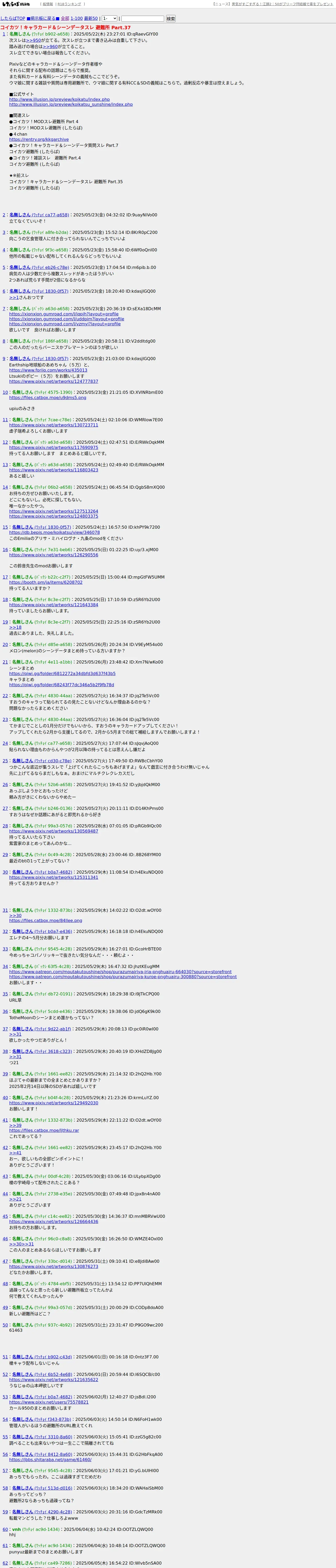Open pixiv artworks/125311341 link
This screenshot has height=1568, width=336.
pos(54,878)
